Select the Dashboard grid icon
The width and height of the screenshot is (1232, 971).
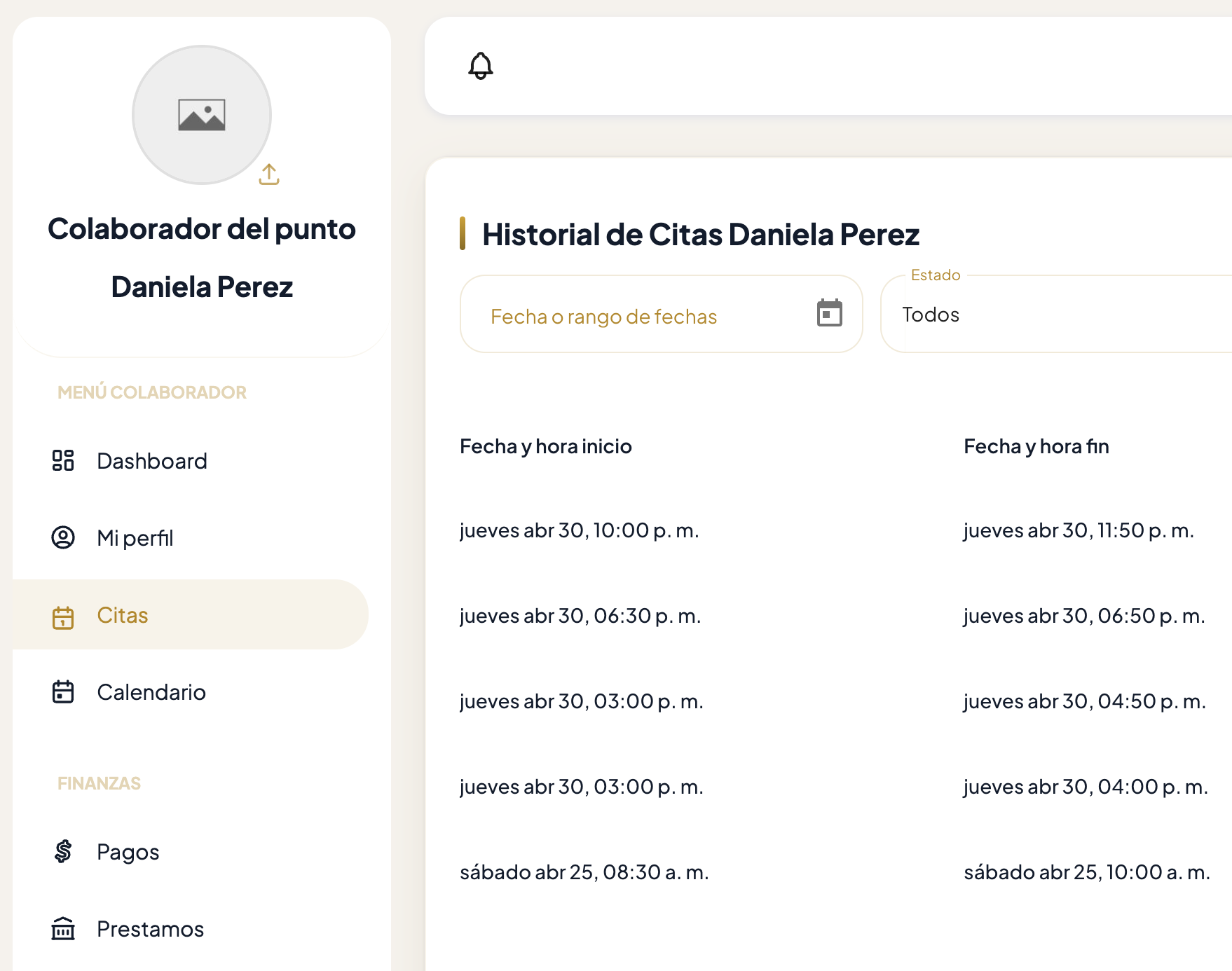click(x=64, y=460)
